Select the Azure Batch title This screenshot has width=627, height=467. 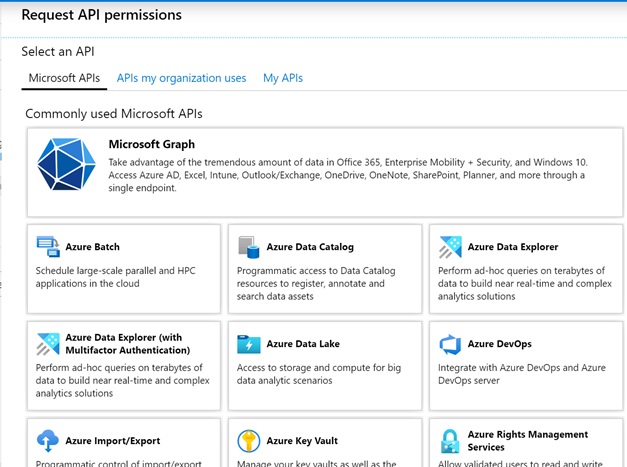pos(93,247)
